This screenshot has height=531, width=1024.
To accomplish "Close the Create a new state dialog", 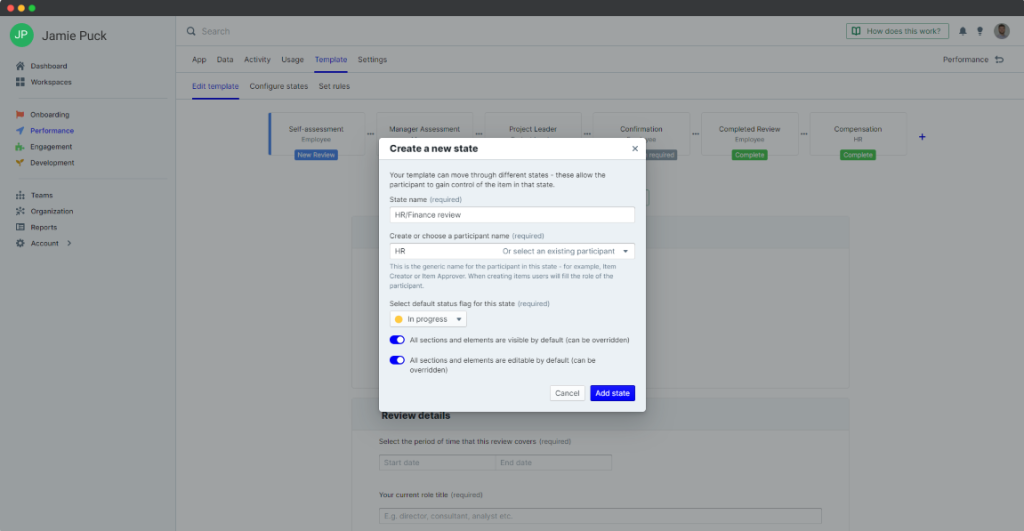I will click(635, 149).
